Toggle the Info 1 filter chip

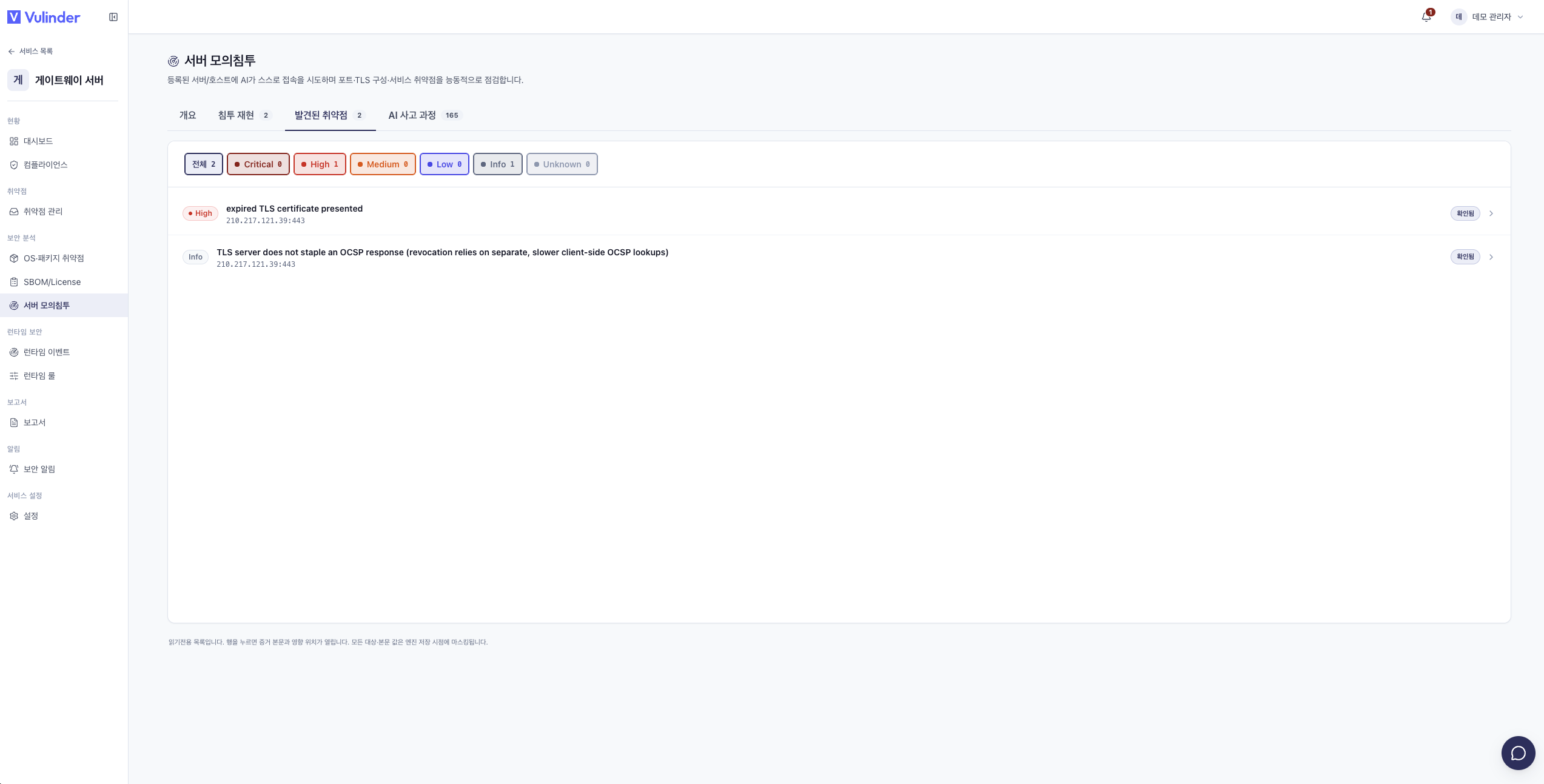[x=497, y=164]
